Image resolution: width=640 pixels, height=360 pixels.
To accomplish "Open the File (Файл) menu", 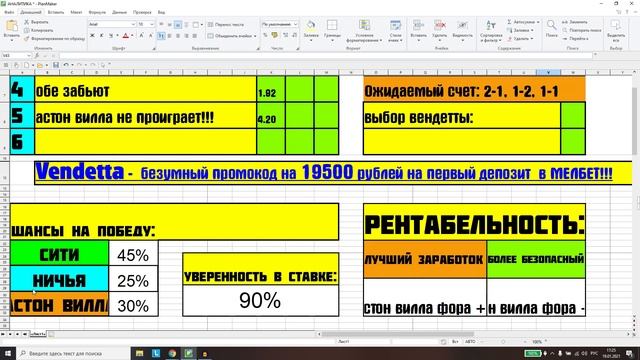I will click(9, 13).
